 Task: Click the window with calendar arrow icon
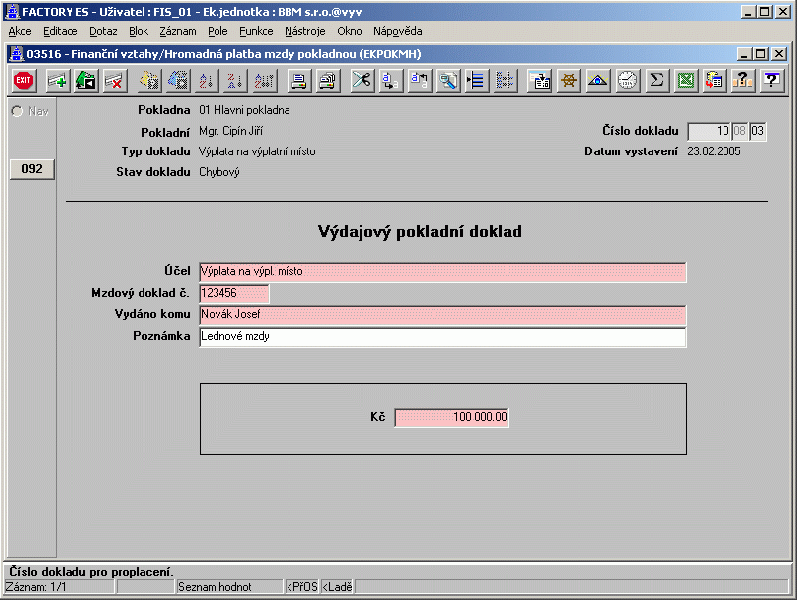click(x=540, y=80)
